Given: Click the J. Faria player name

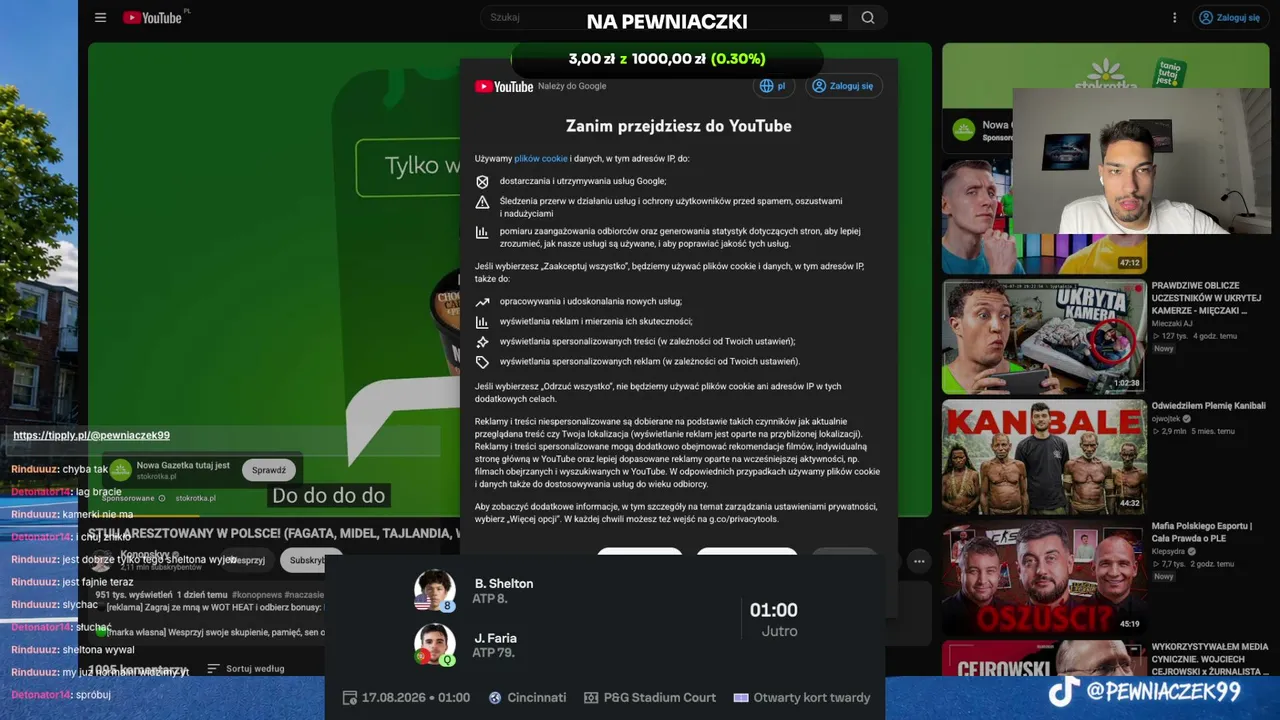Looking at the screenshot, I should (x=496, y=638).
